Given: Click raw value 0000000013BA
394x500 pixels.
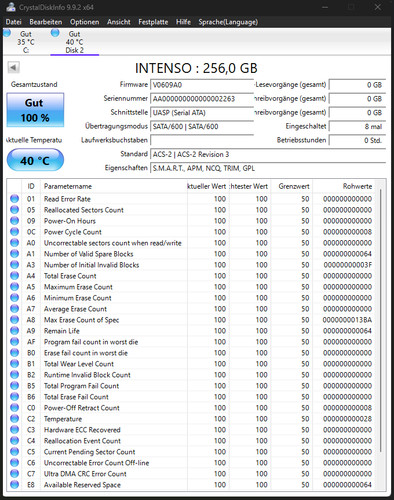Looking at the screenshot, I should coord(347,320).
